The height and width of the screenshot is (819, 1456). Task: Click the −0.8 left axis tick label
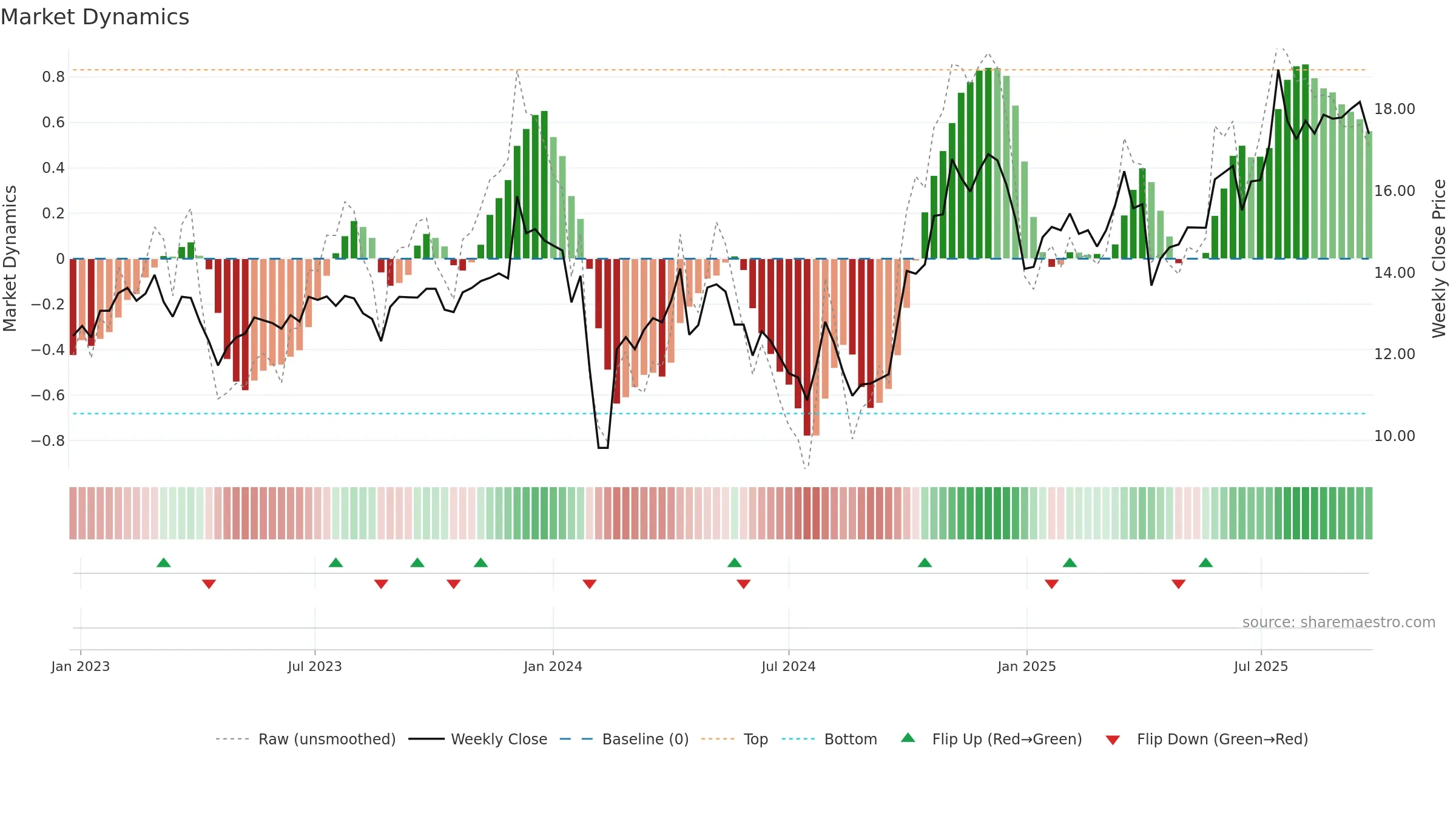48,440
